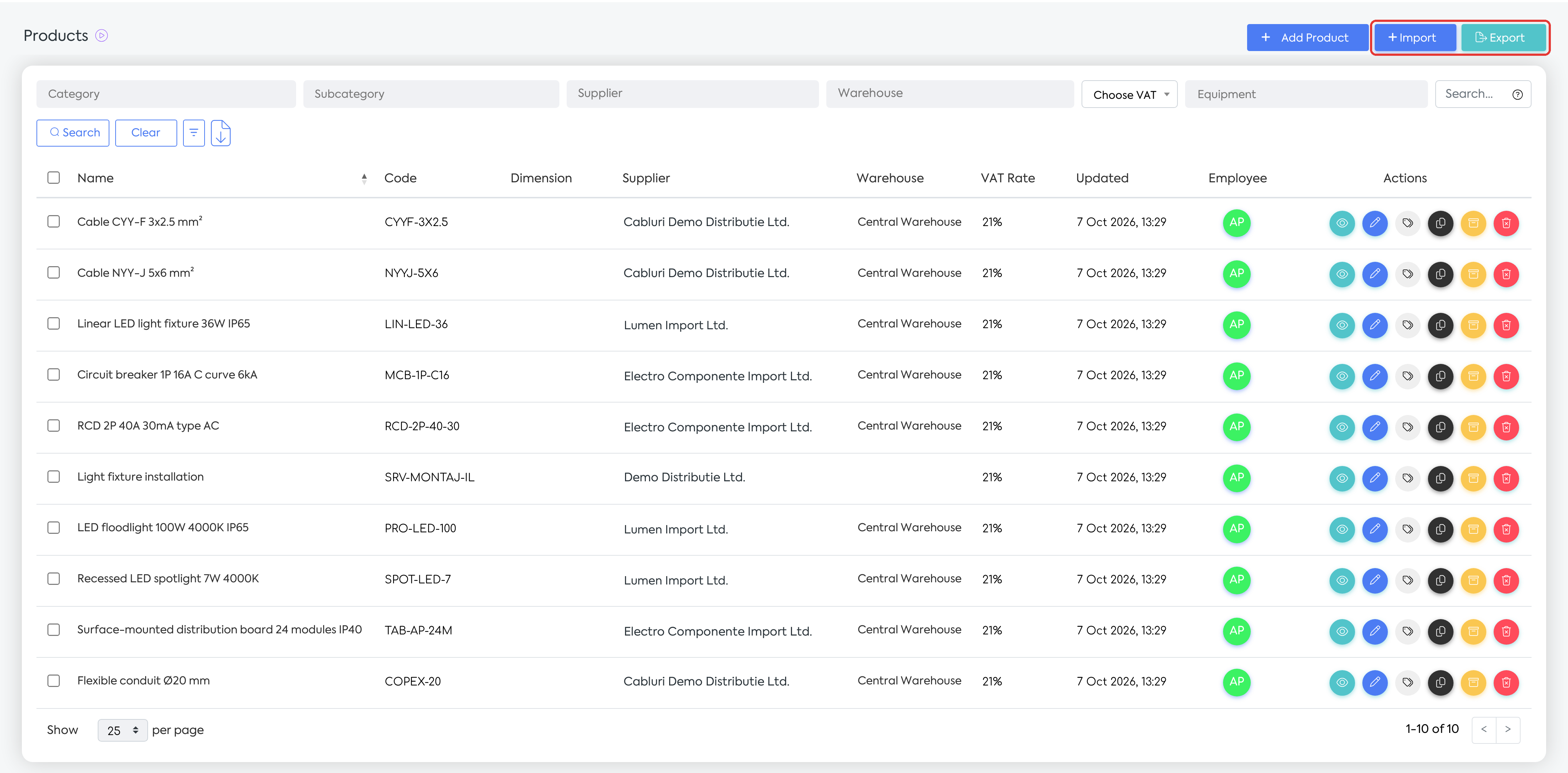Archive the RCD 2P 40A product
Viewport: 1568px width, 773px height.
tap(1473, 427)
